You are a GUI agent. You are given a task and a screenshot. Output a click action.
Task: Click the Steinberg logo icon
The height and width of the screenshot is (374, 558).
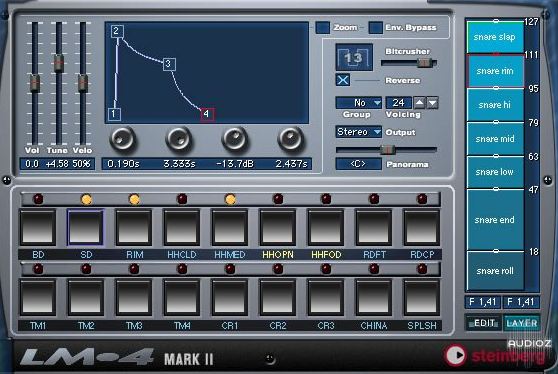pos(456,355)
